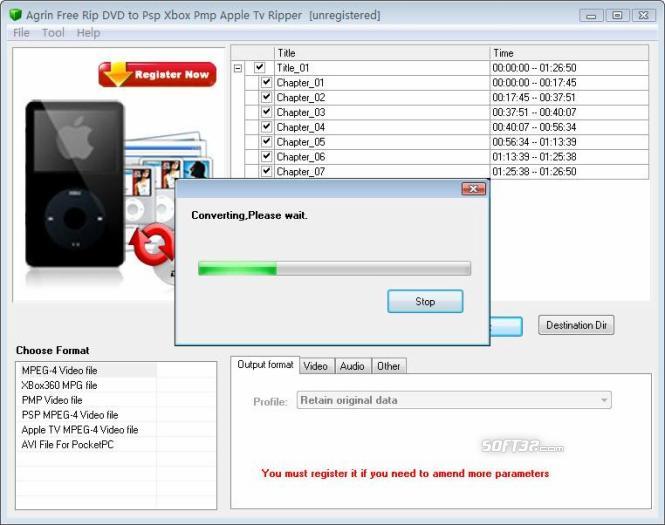This screenshot has height=525, width=665.
Task: Switch to the Other tab
Action: coord(388,366)
